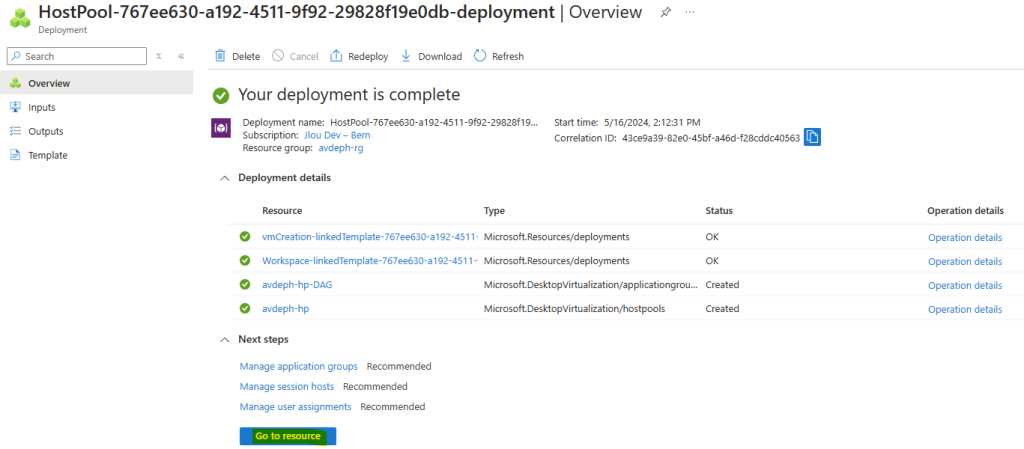Click the Refresh circular arrow icon
Image resolution: width=1024 pixels, height=449 pixels.
coord(480,56)
